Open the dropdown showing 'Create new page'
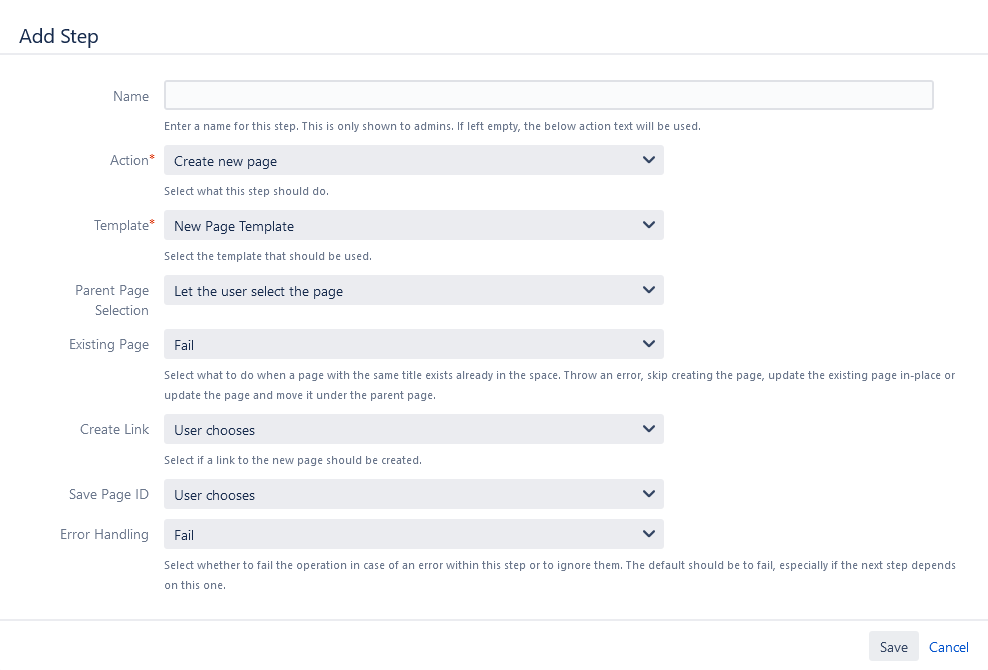This screenshot has height=670, width=988. pyautogui.click(x=400, y=161)
